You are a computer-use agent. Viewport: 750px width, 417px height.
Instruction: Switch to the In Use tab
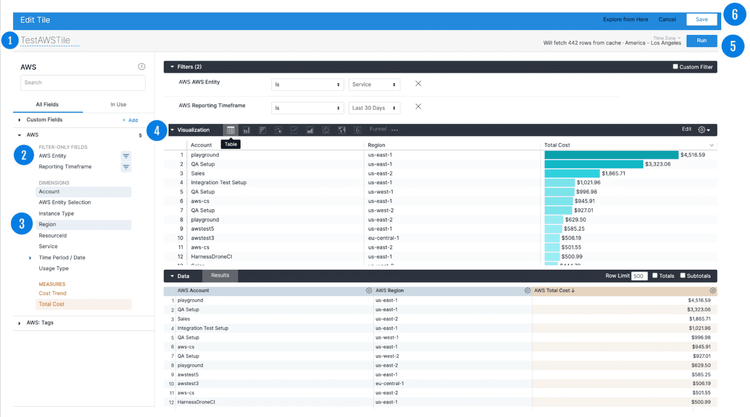118,104
